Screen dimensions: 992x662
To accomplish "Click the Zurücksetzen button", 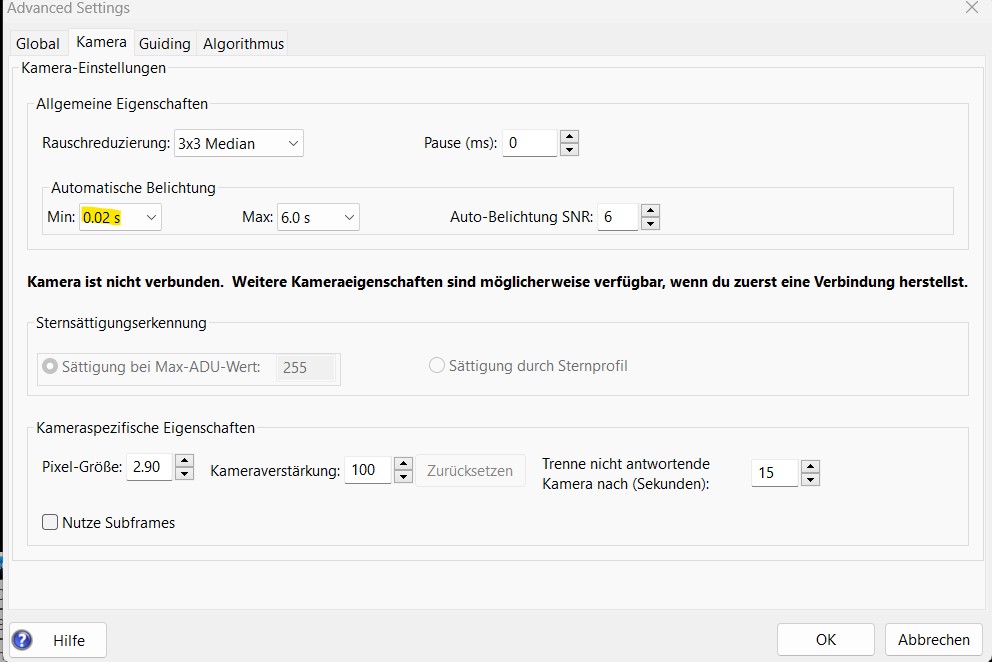I will [x=470, y=471].
